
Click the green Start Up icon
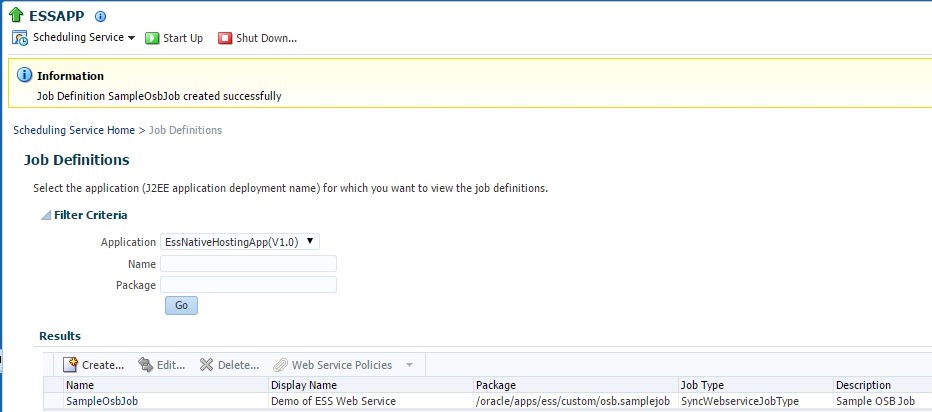point(152,38)
